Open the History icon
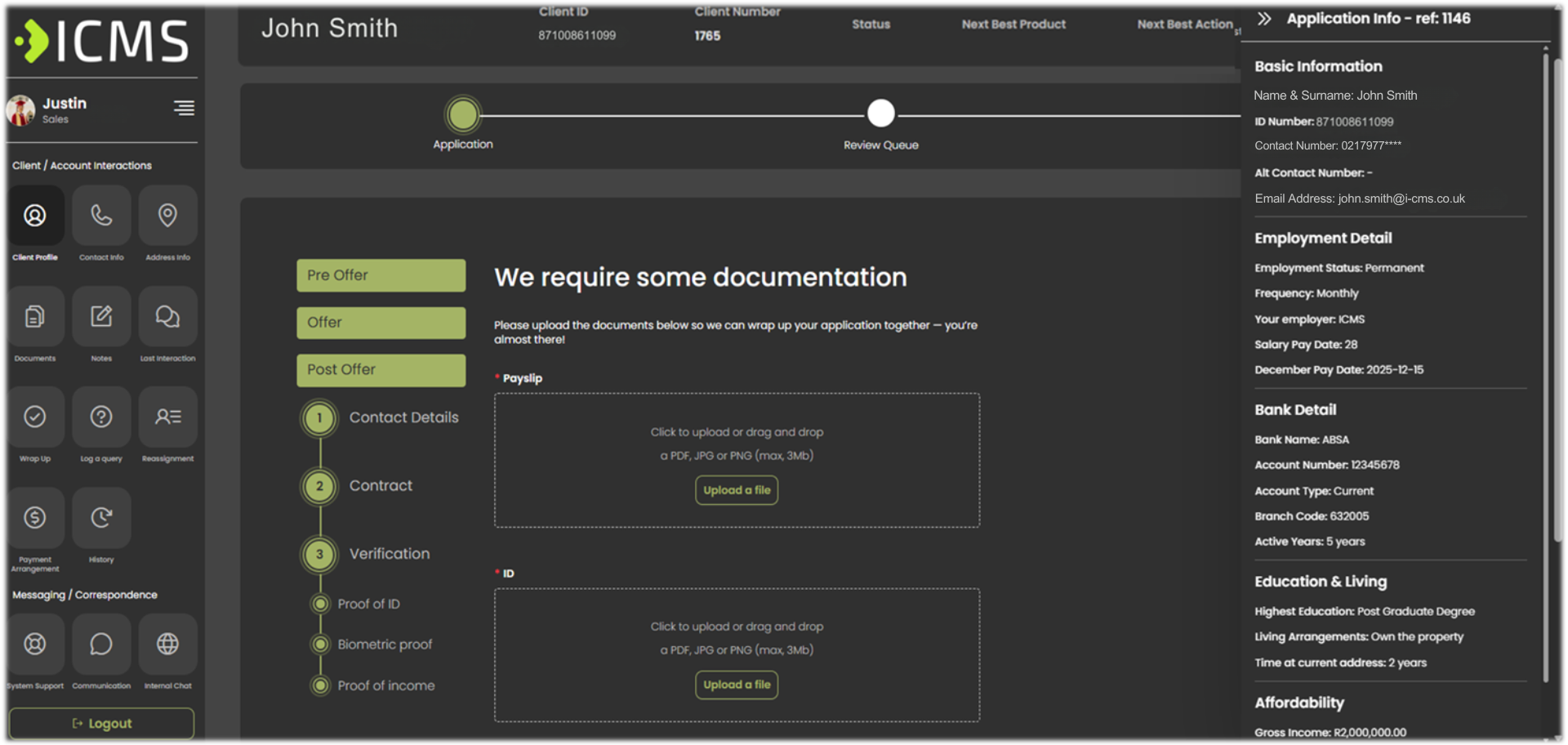 pos(101,517)
